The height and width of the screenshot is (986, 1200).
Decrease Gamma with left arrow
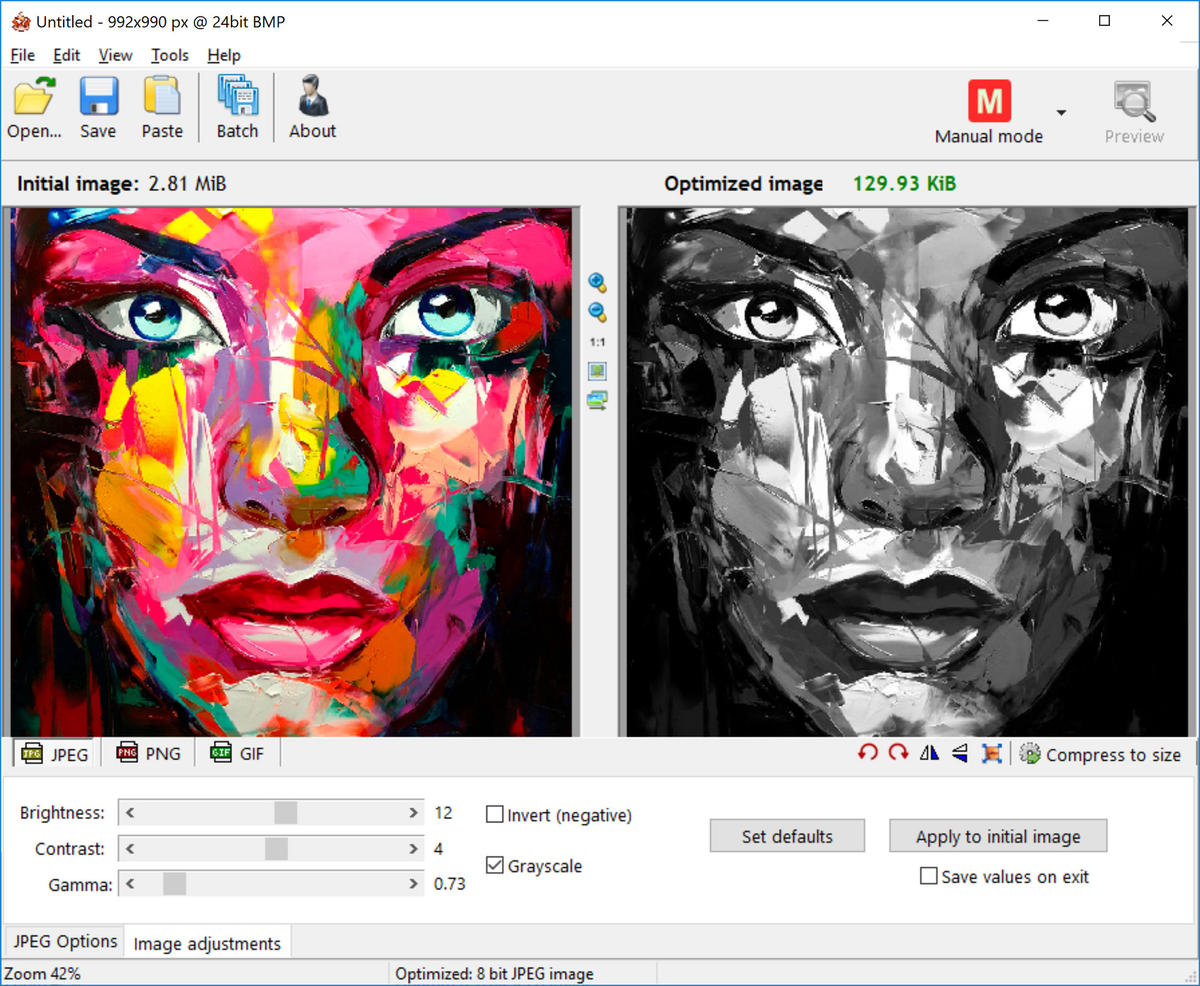(130, 884)
